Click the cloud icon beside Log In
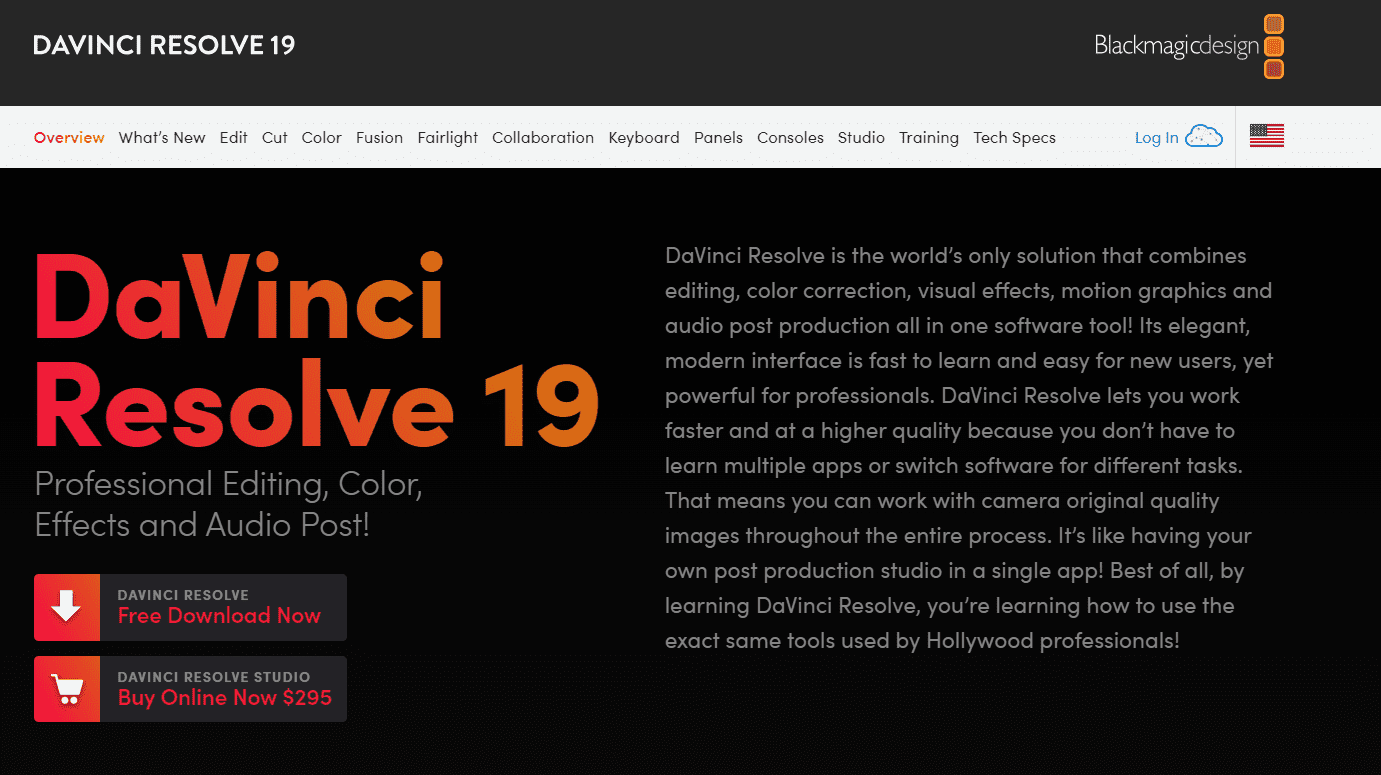 (1204, 137)
